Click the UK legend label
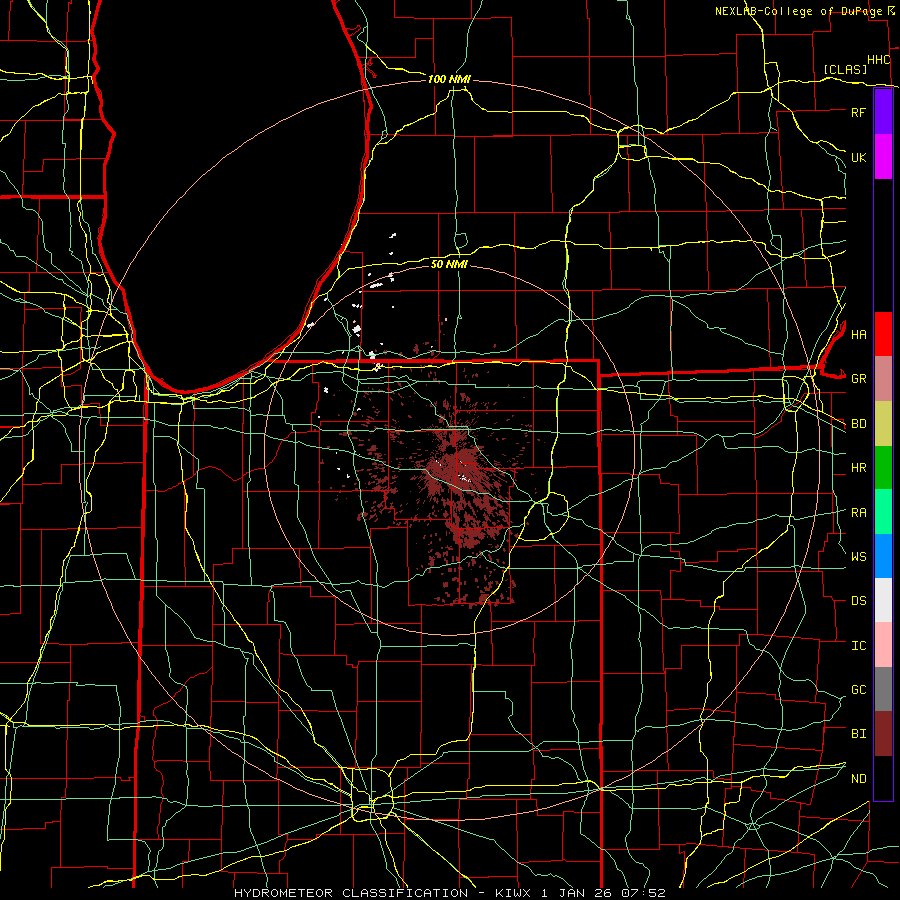This screenshot has width=900, height=900. [x=858, y=157]
